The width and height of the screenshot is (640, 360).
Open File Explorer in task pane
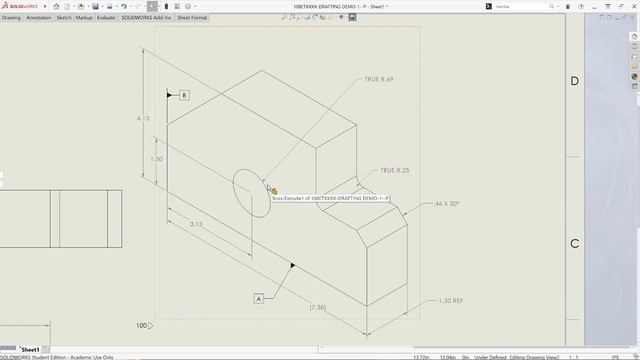pos(634,56)
